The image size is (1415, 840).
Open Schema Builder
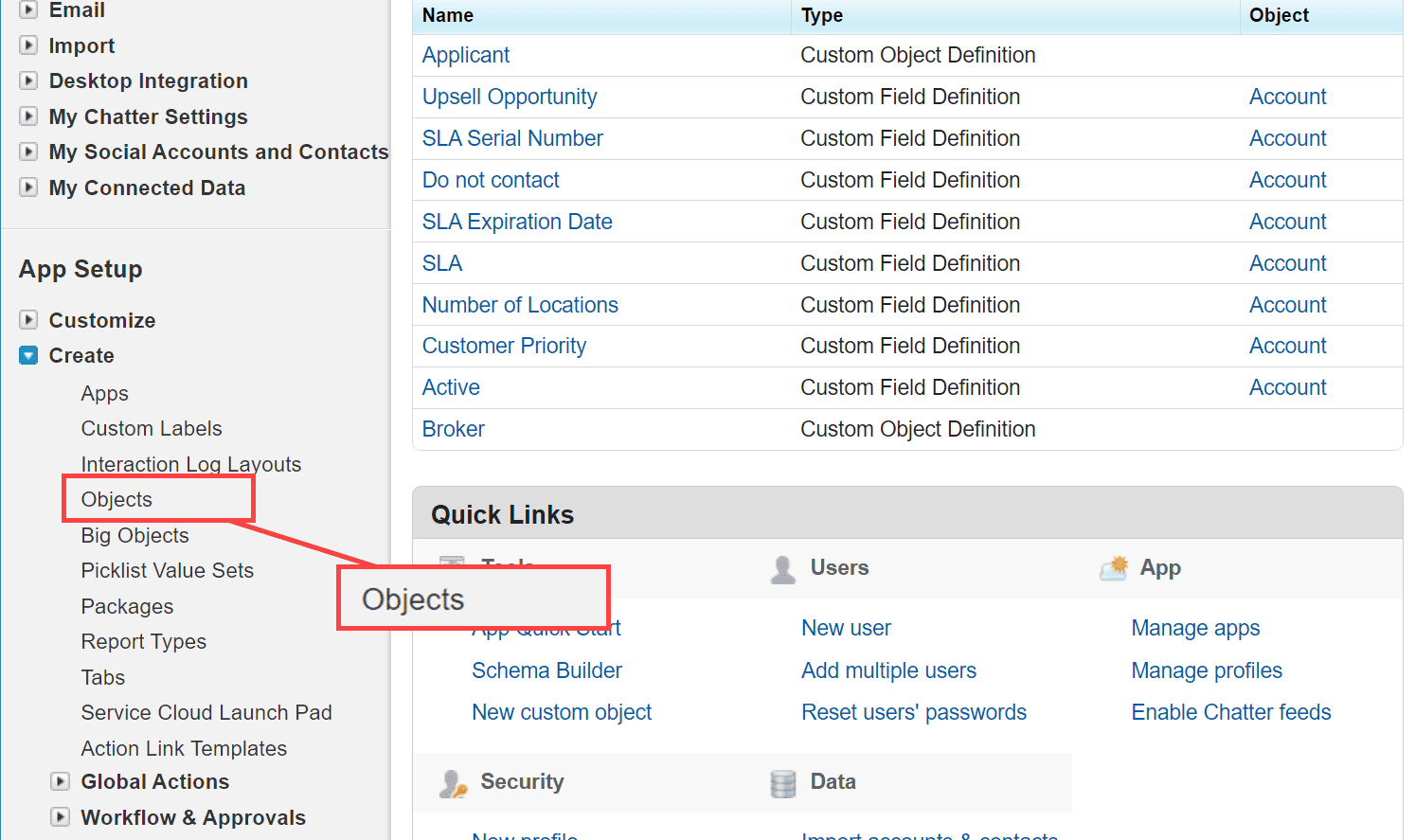pyautogui.click(x=546, y=670)
